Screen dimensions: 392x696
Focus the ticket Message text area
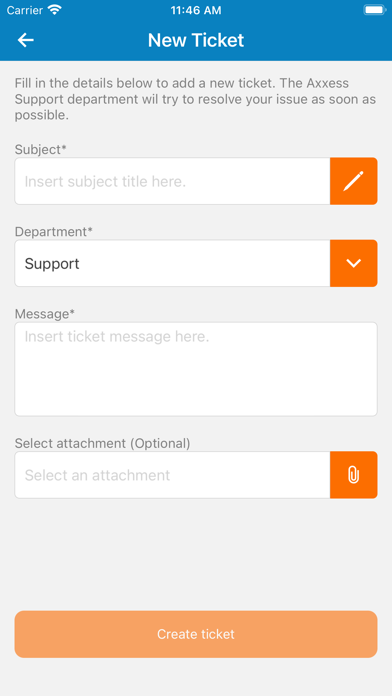click(x=196, y=369)
